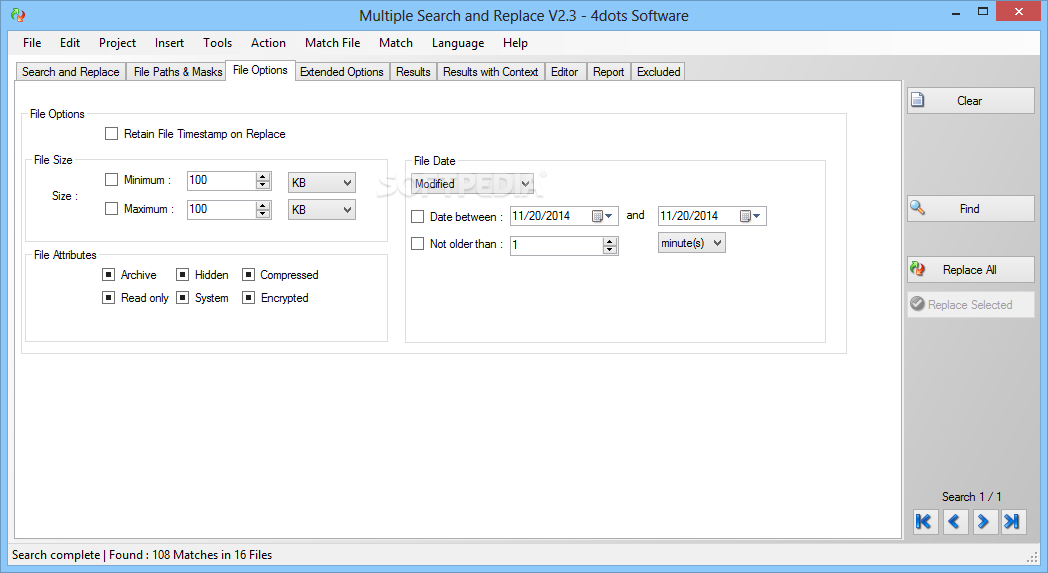Image resolution: width=1048 pixels, height=573 pixels.
Task: Toggle the Compressed attribute checkbox
Action: 248,274
